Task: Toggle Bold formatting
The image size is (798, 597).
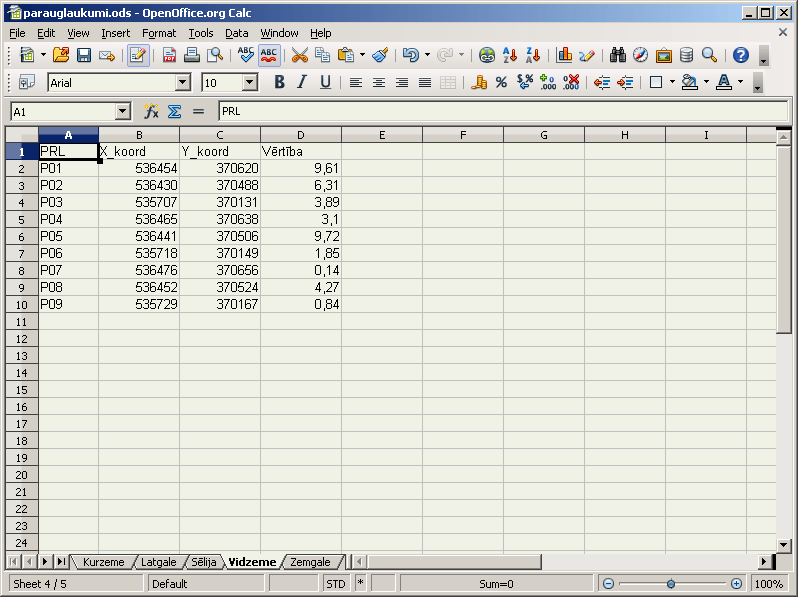Action: tap(279, 82)
